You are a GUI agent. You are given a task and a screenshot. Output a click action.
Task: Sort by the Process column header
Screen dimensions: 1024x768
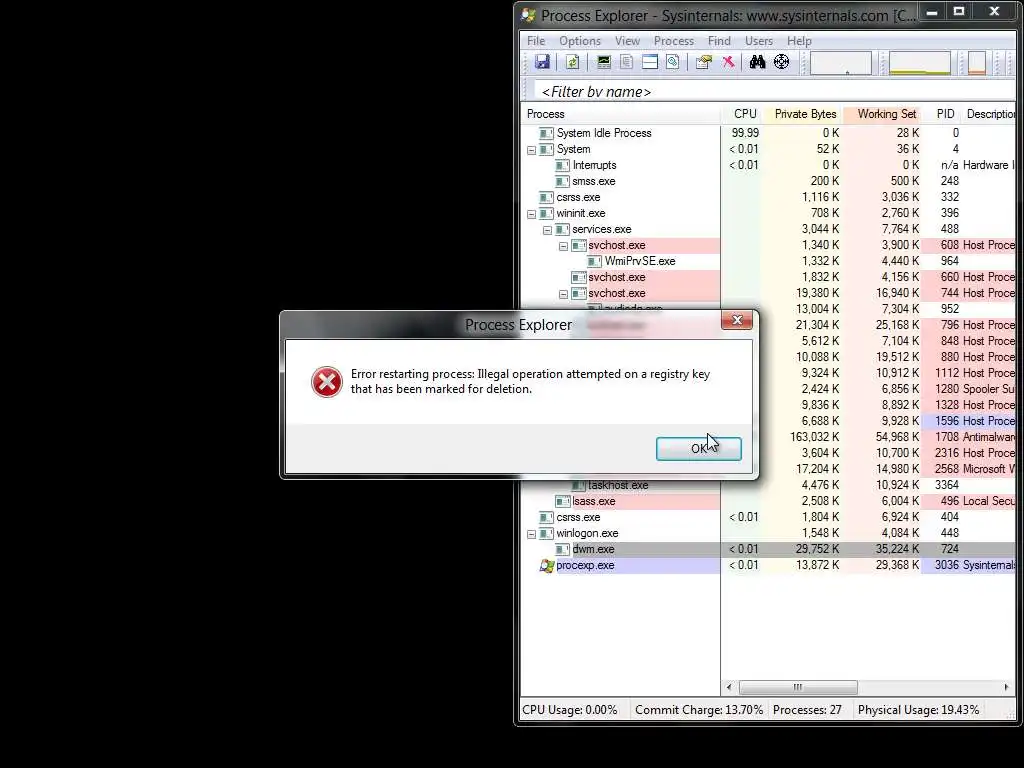620,114
